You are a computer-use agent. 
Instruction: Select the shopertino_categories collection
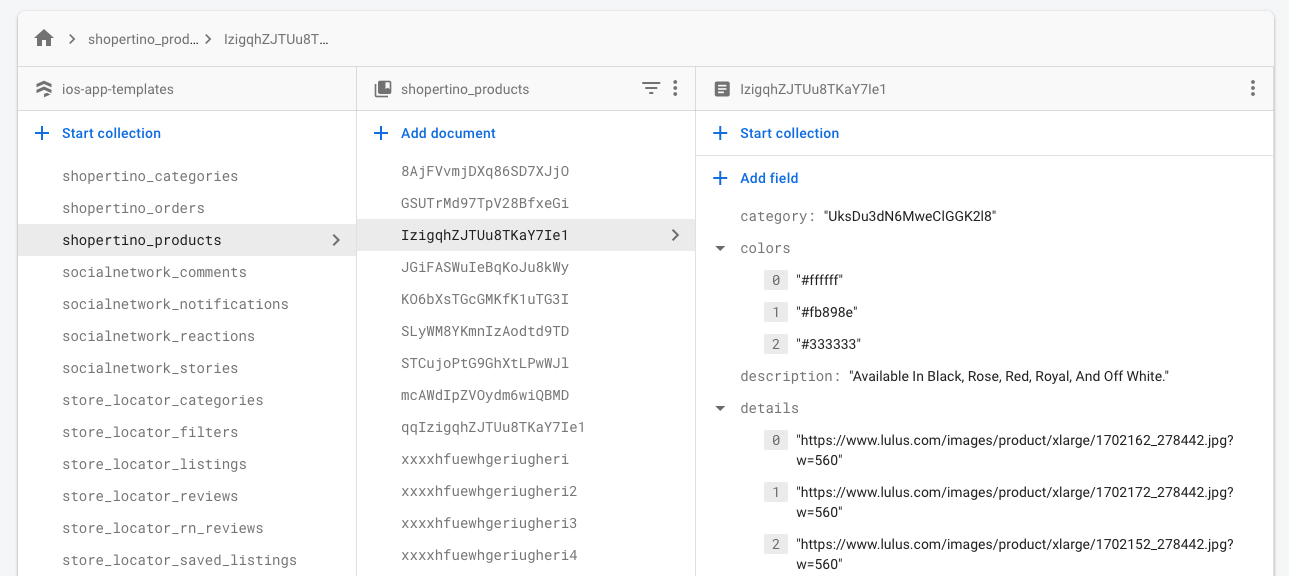[150, 176]
